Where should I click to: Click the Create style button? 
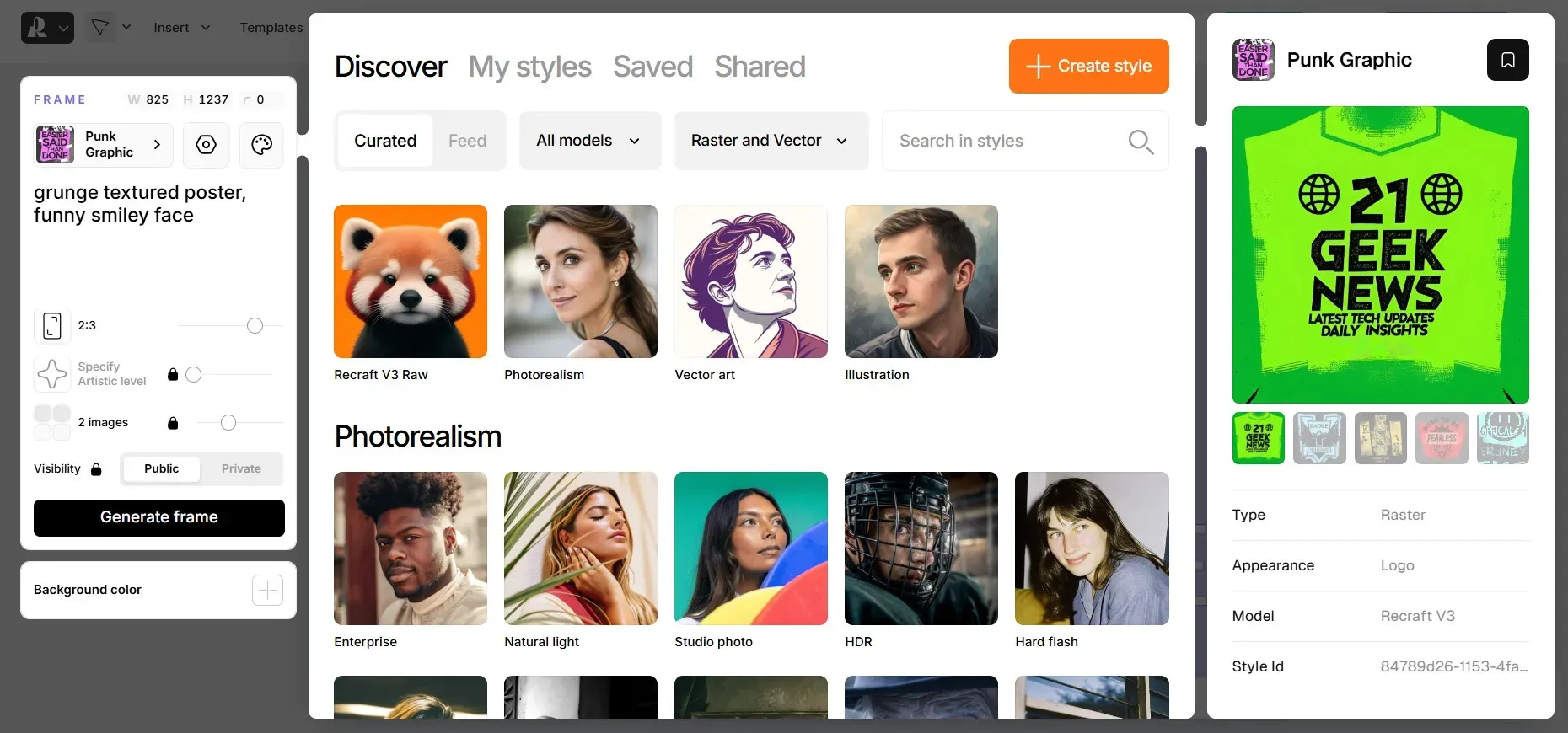1088,66
